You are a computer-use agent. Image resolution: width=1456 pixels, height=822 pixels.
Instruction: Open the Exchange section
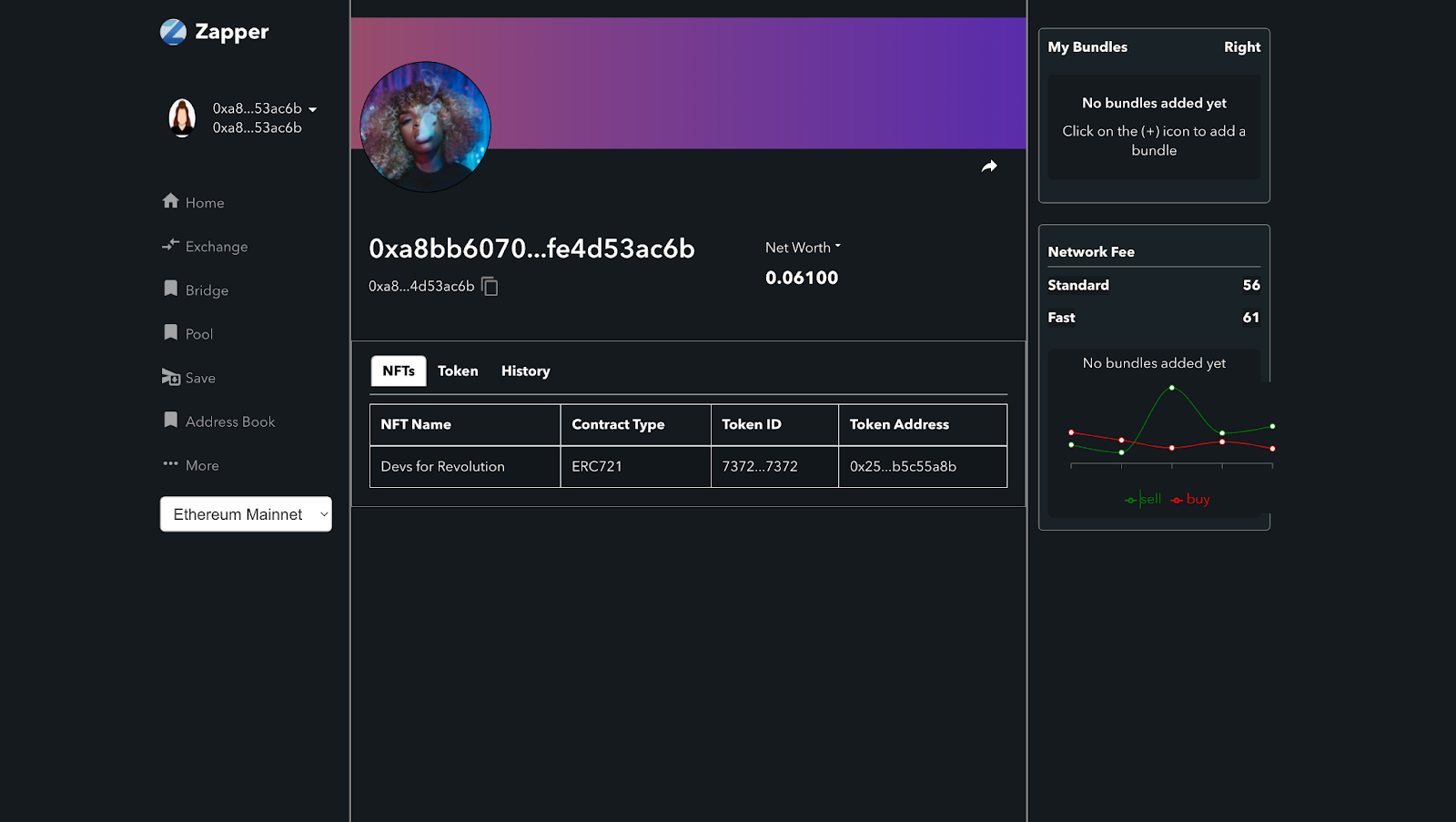[170, 246]
